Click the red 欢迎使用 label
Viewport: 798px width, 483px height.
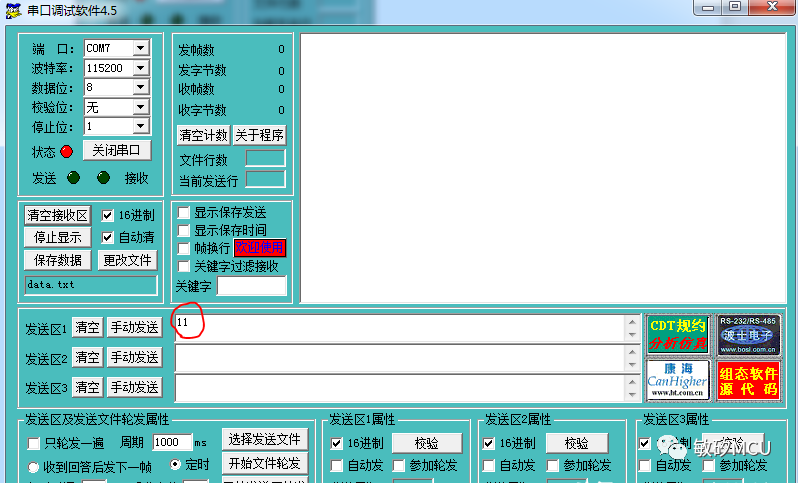coord(259,248)
